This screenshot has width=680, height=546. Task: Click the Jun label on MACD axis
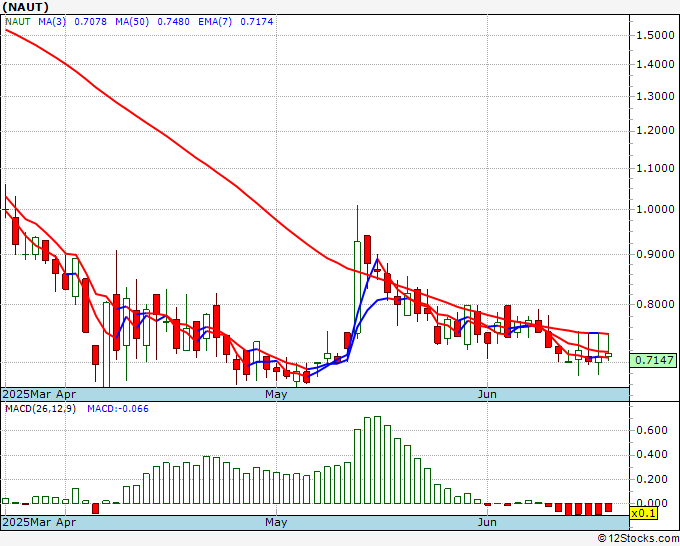487,522
